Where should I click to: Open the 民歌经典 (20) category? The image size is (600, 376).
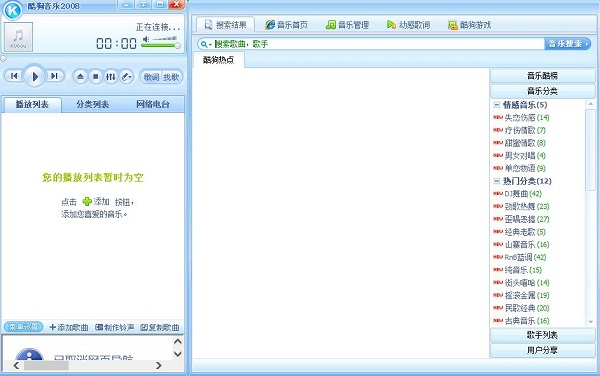click(x=527, y=308)
